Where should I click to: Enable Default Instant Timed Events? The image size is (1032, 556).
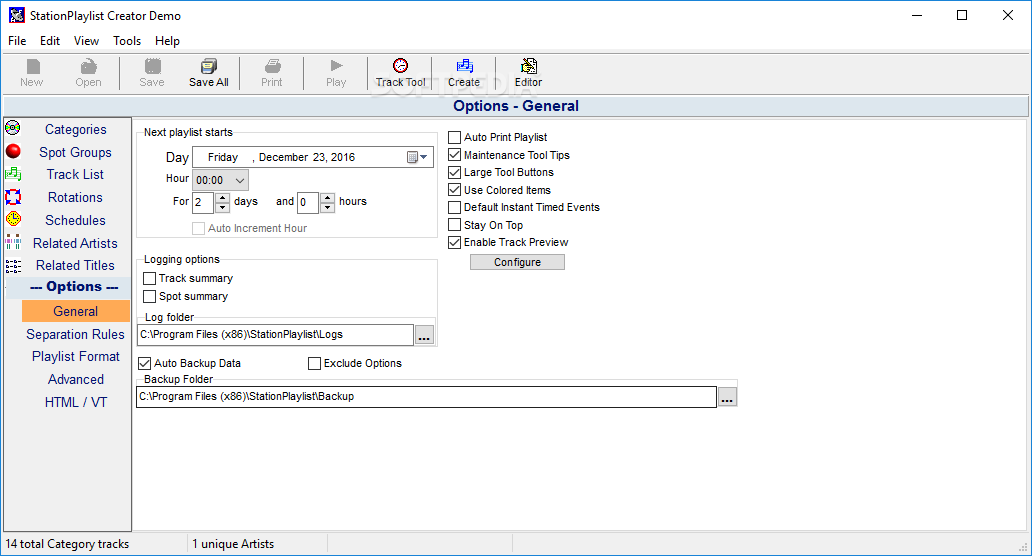tap(454, 207)
